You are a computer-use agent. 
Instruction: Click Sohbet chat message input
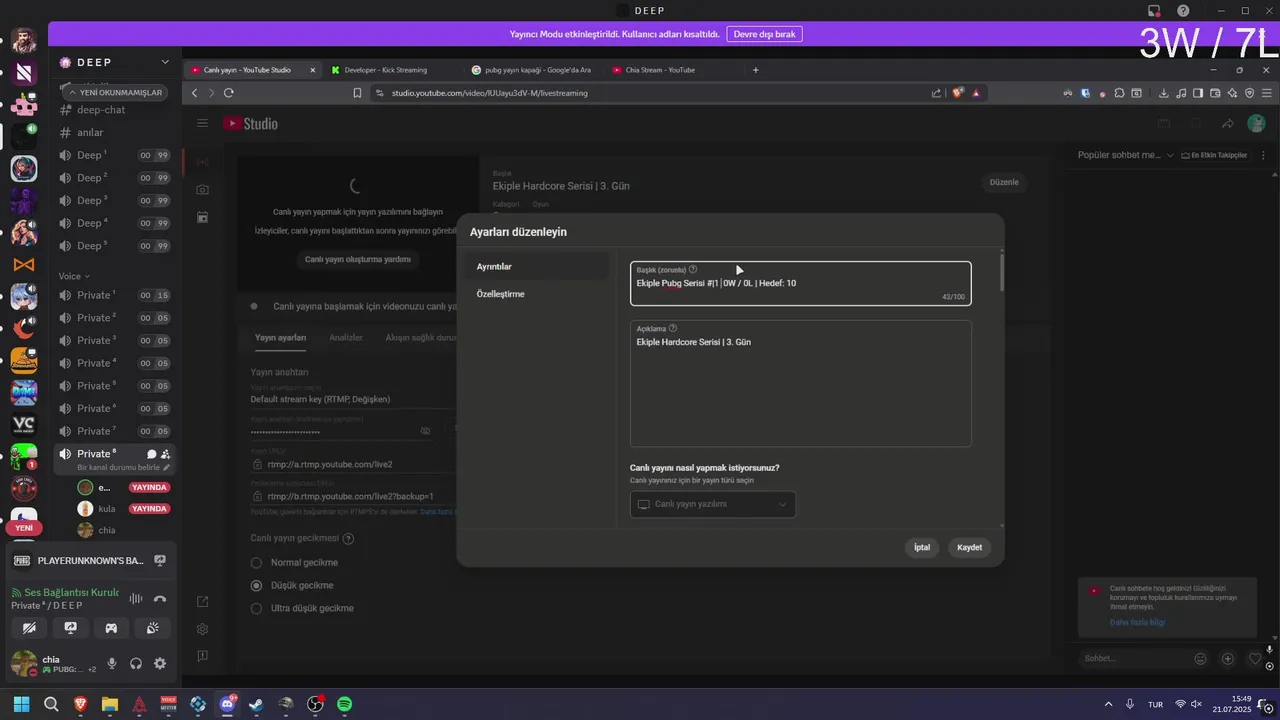(x=1132, y=658)
